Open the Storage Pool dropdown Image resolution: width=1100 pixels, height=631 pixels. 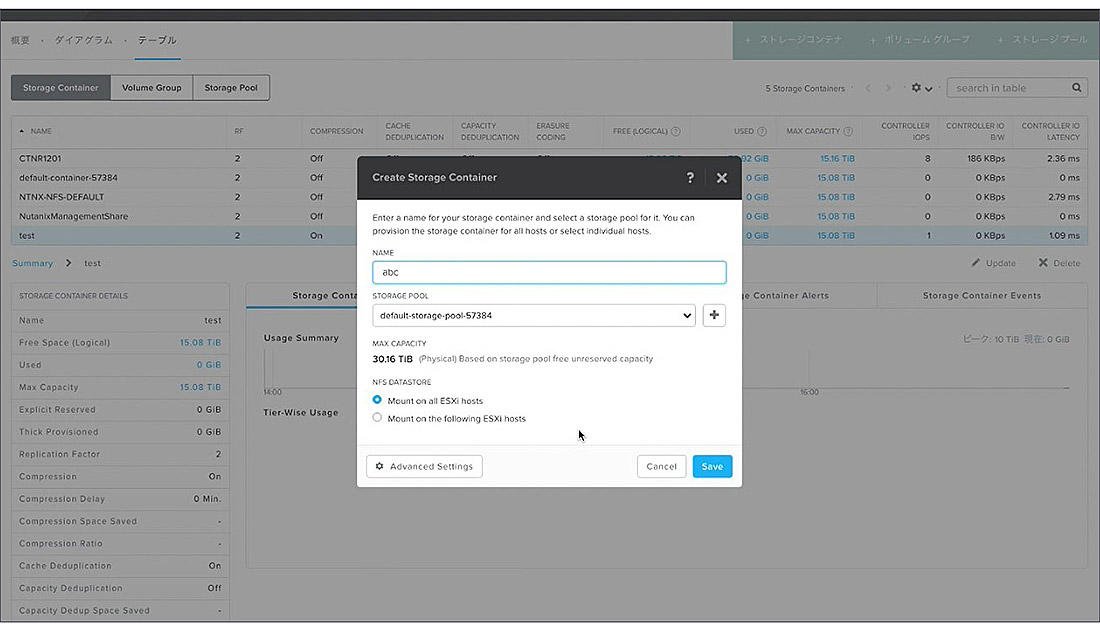[534, 315]
